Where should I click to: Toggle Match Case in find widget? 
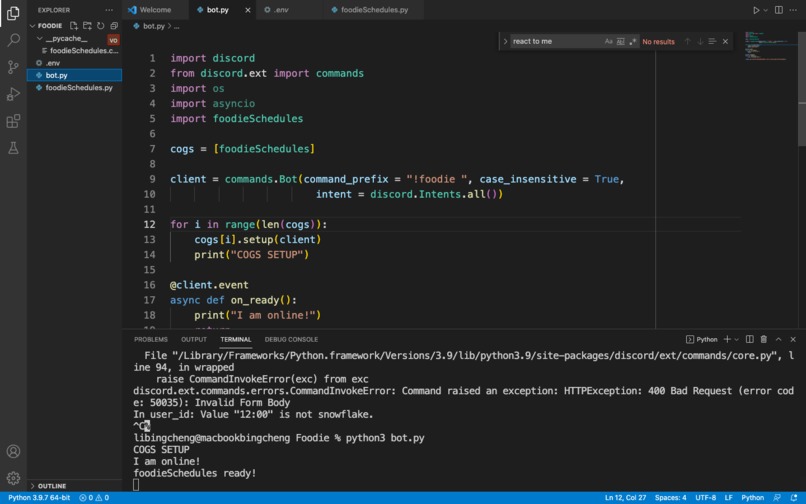click(x=609, y=42)
